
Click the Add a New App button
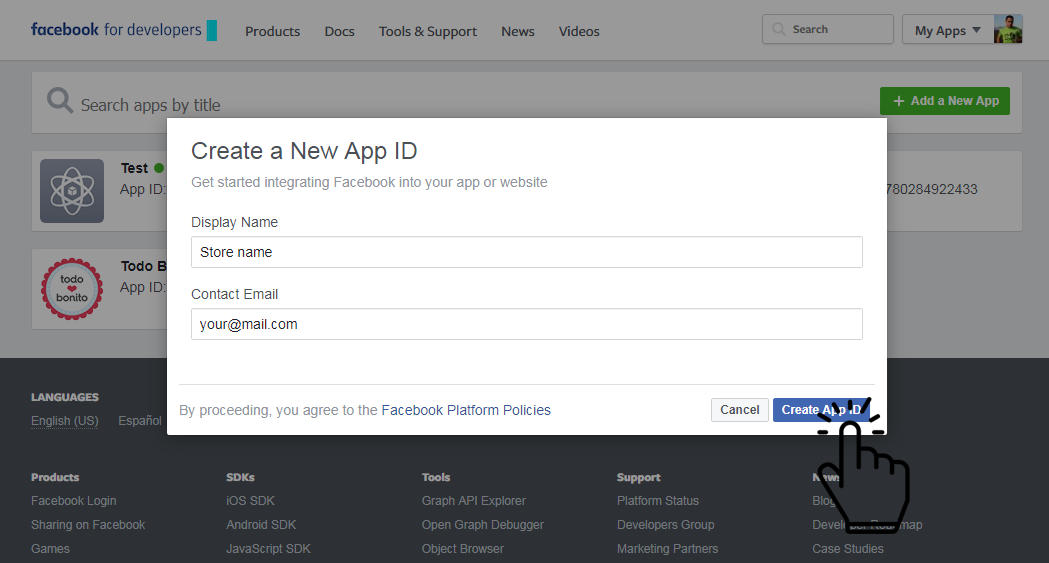[944, 101]
